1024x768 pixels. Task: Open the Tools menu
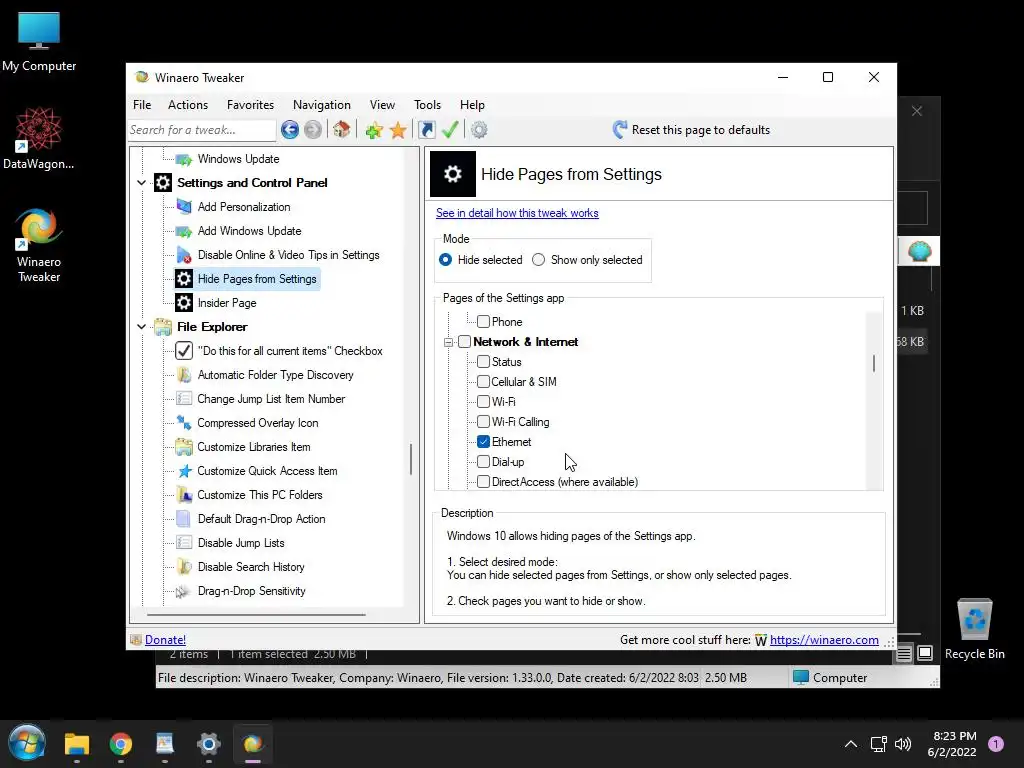427,105
